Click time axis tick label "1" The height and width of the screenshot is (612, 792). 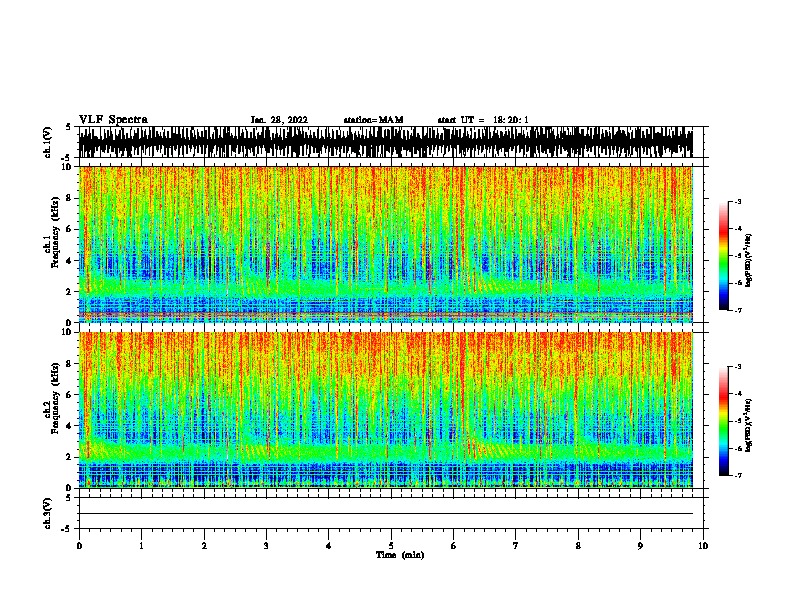point(141,546)
